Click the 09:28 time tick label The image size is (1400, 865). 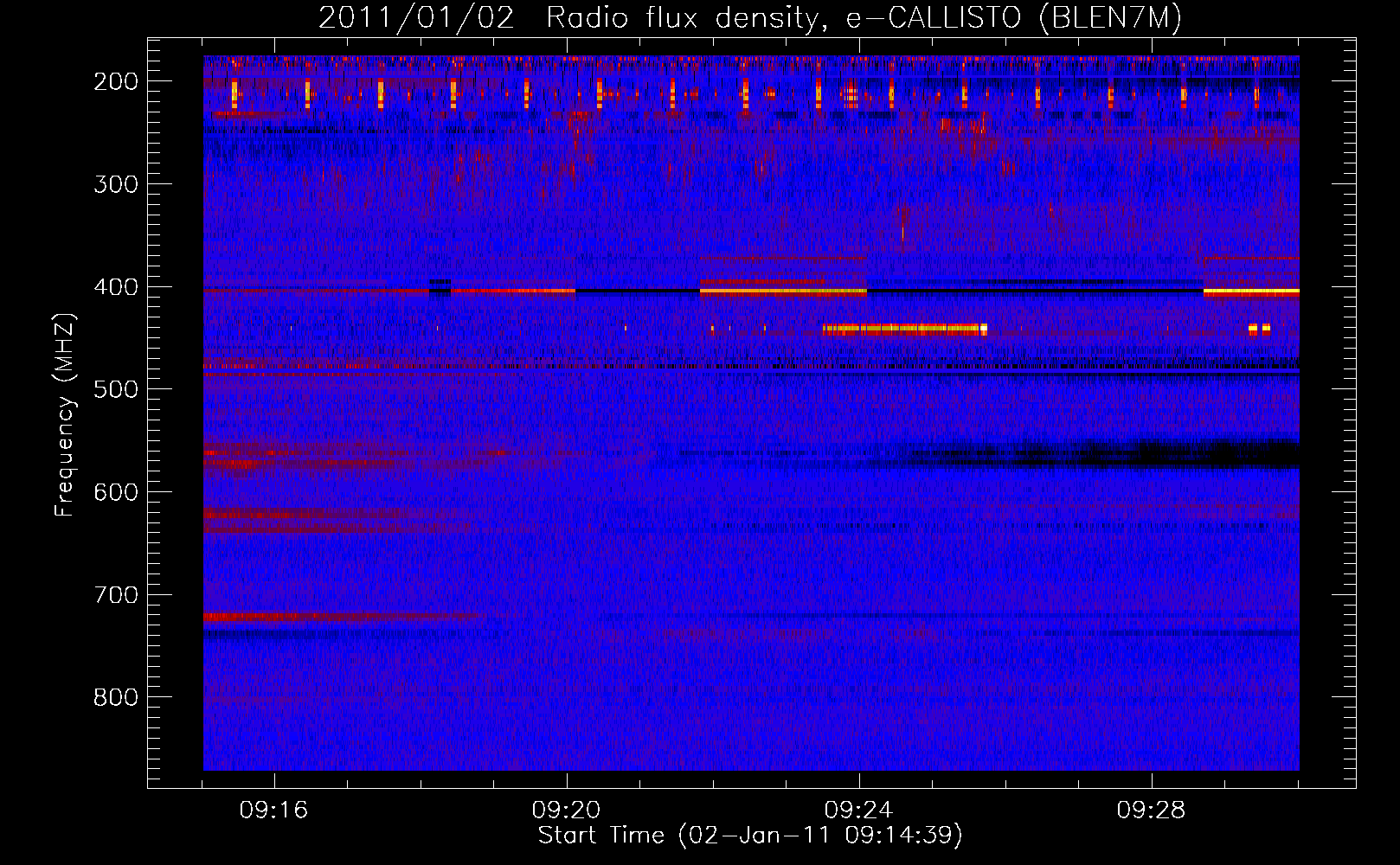[1152, 811]
